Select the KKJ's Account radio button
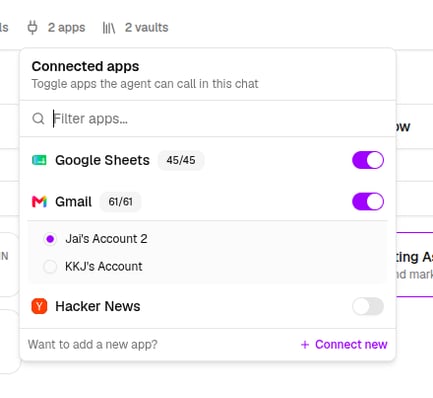This screenshot has width=433, height=398. (50, 266)
